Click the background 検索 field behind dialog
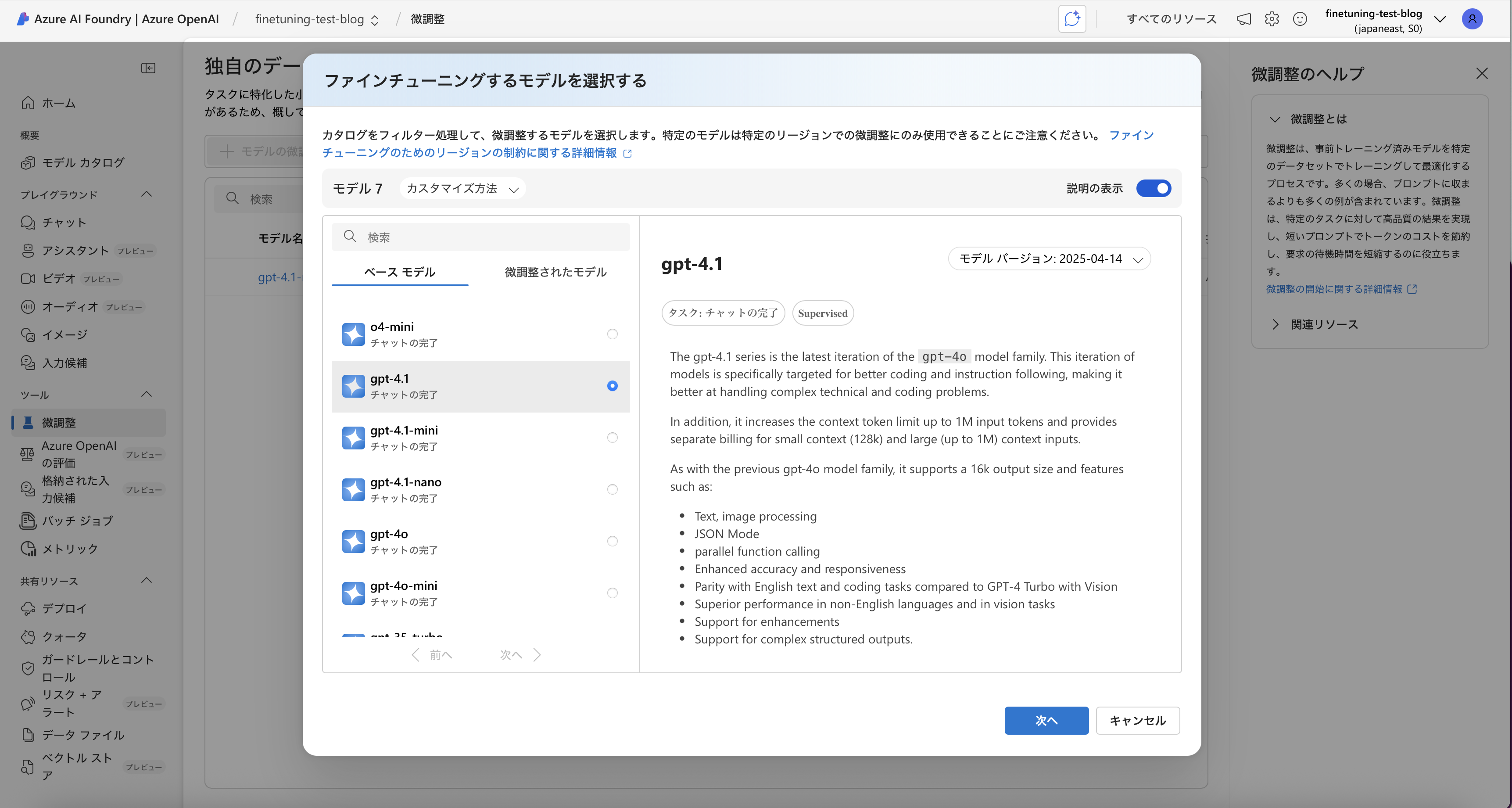The image size is (1512, 808). click(258, 199)
